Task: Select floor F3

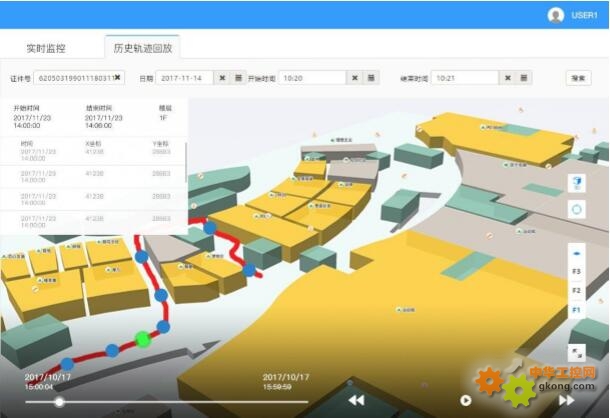Action: click(x=576, y=272)
